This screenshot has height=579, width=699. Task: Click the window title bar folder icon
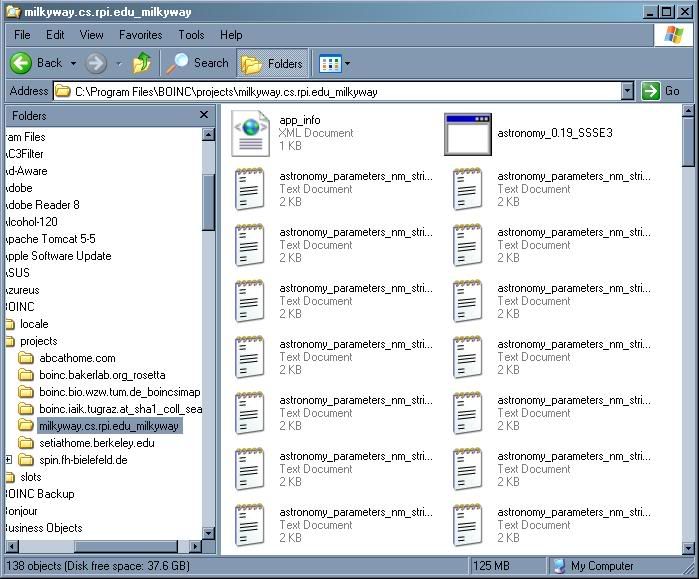click(13, 11)
